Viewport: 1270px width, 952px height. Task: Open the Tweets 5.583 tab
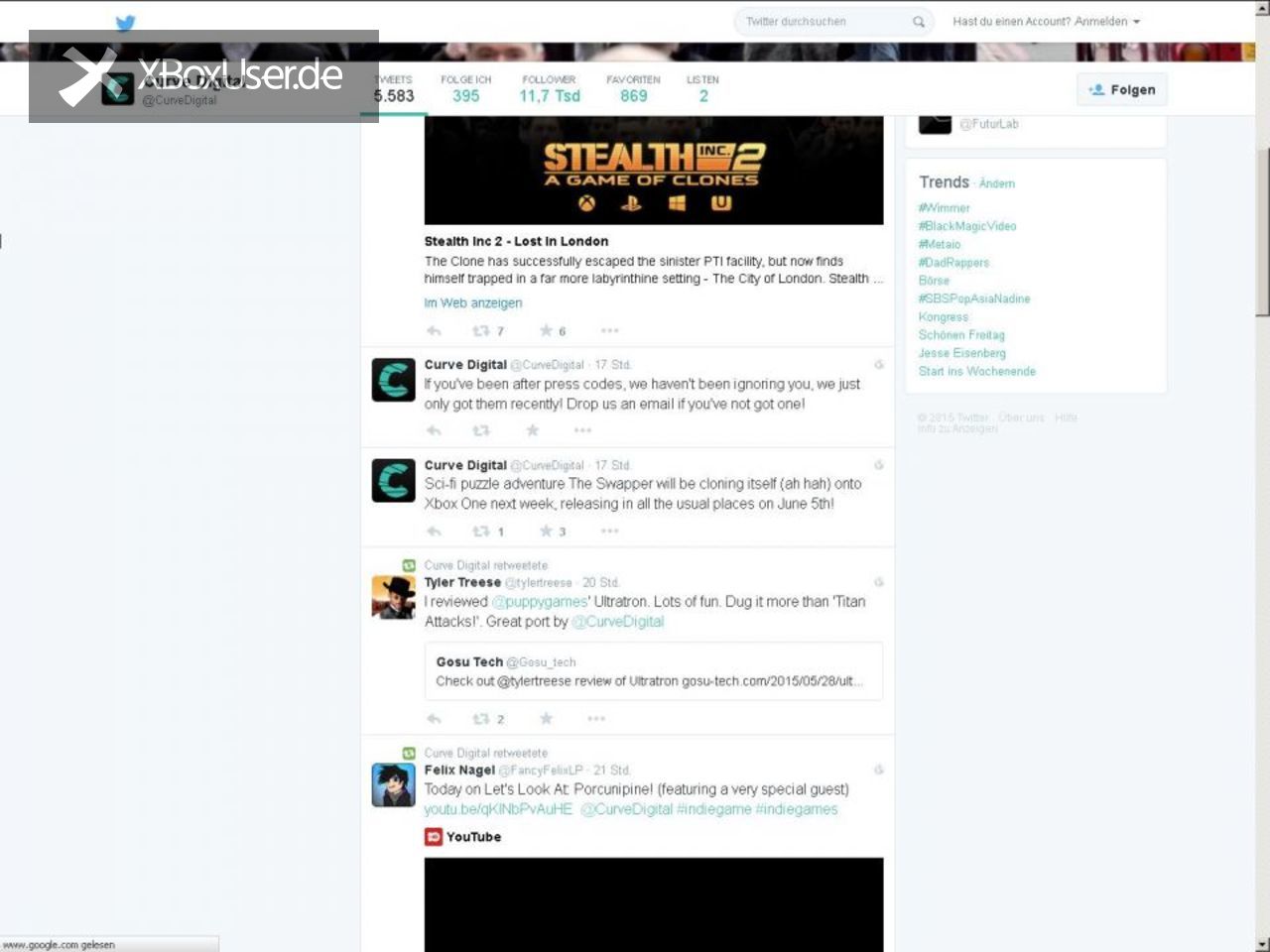coord(394,89)
